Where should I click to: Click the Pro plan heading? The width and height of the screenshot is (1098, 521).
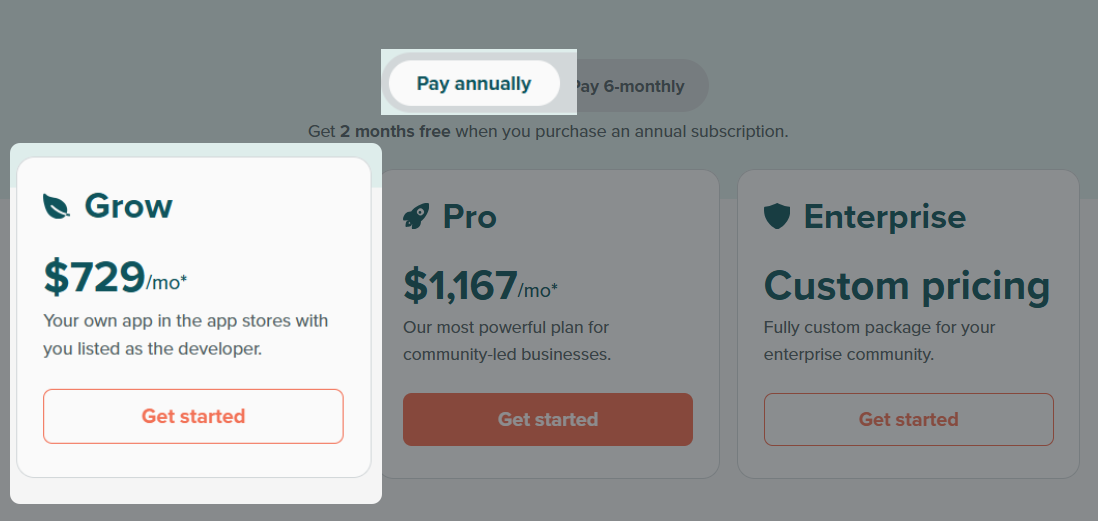coord(470,216)
